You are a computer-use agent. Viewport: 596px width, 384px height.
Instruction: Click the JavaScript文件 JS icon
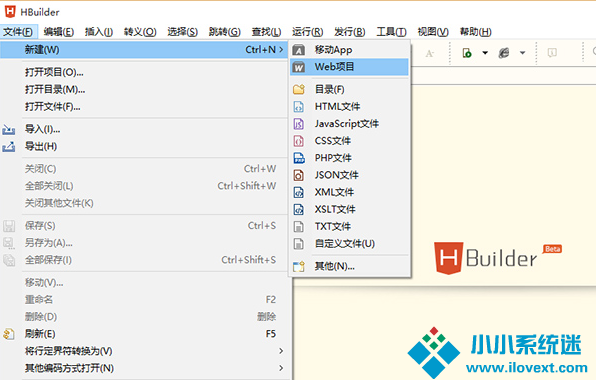pyautogui.click(x=299, y=124)
